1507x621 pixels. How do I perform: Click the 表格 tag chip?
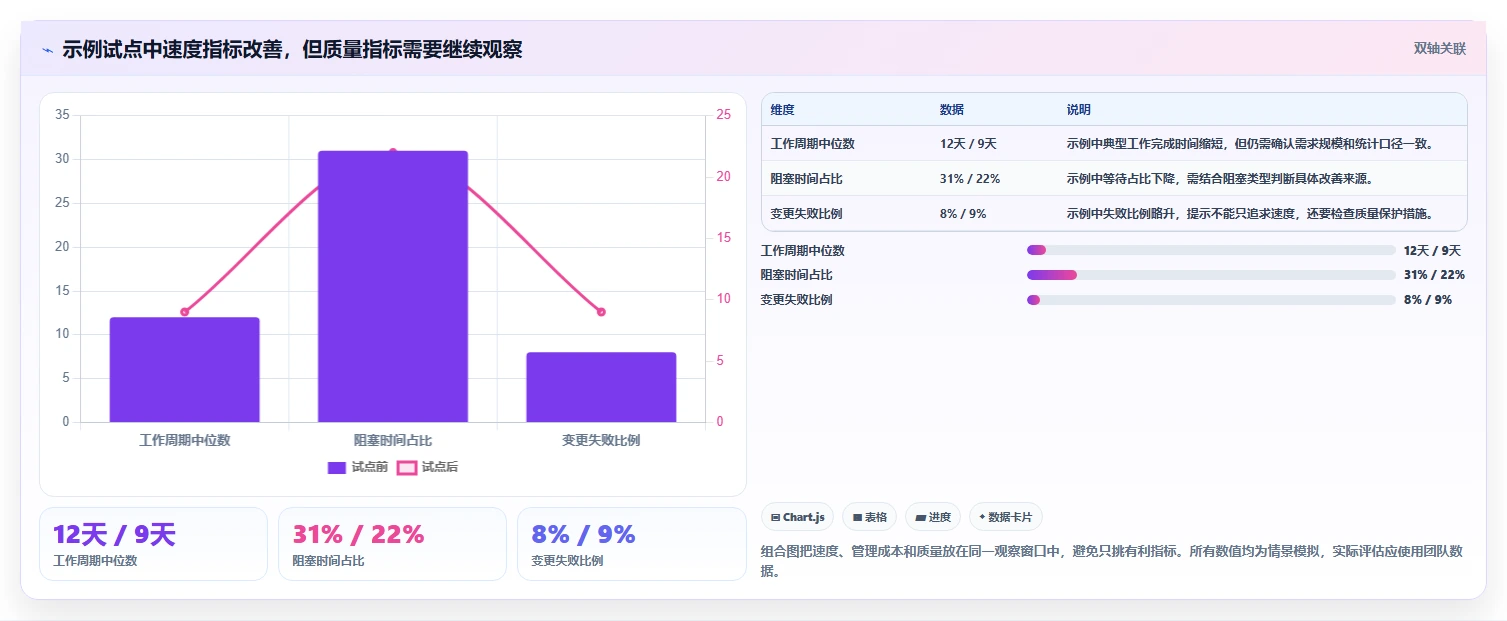pos(870,517)
